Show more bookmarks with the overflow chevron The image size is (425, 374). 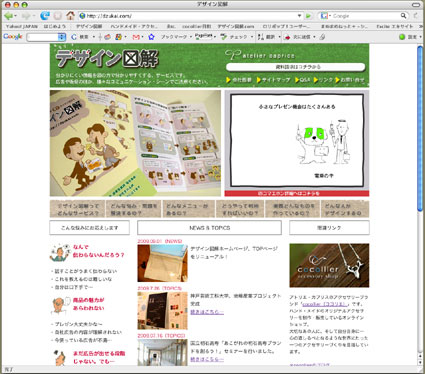(x=420, y=26)
